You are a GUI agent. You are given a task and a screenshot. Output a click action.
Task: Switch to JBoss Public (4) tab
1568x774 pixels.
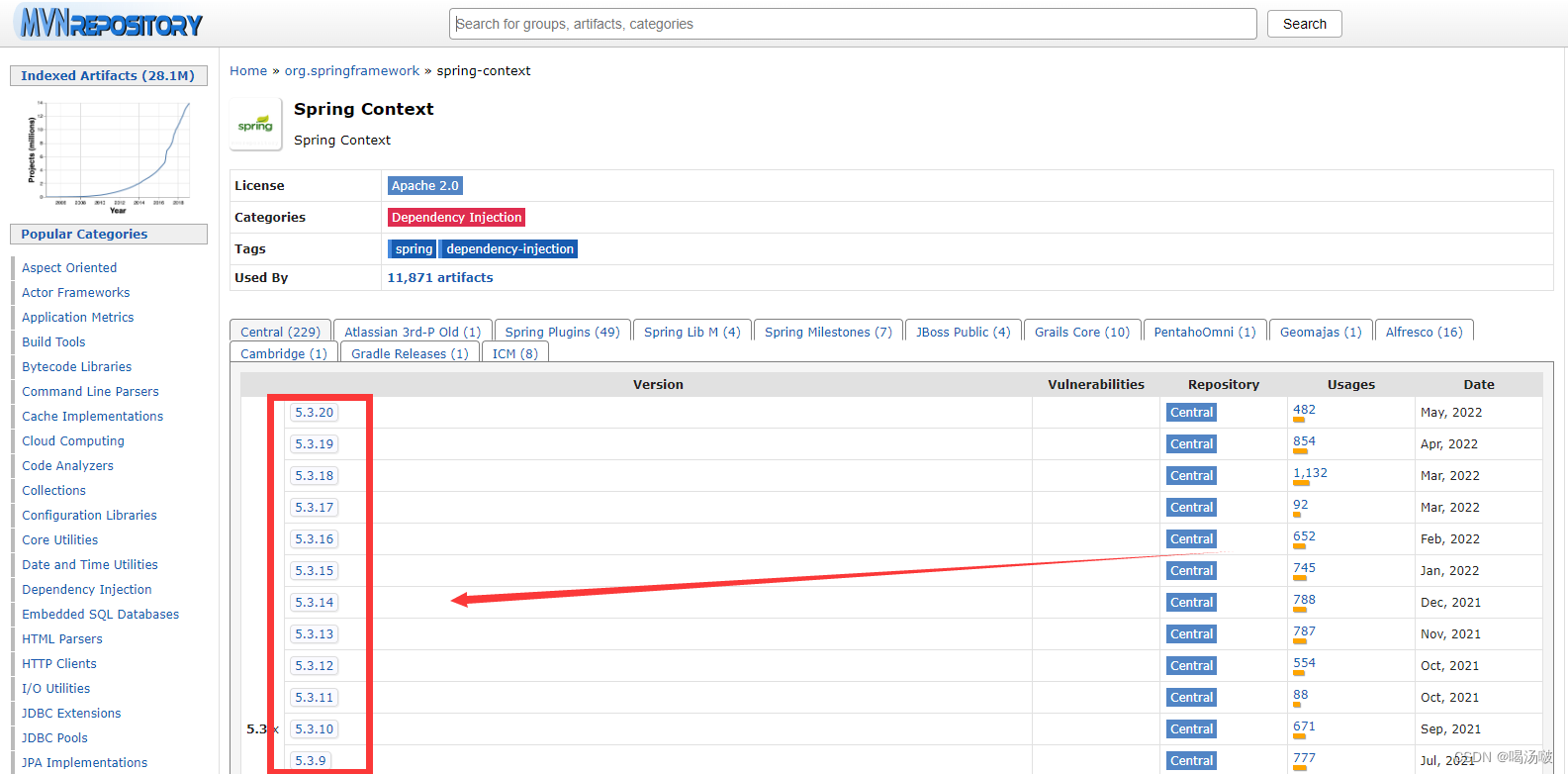click(964, 332)
